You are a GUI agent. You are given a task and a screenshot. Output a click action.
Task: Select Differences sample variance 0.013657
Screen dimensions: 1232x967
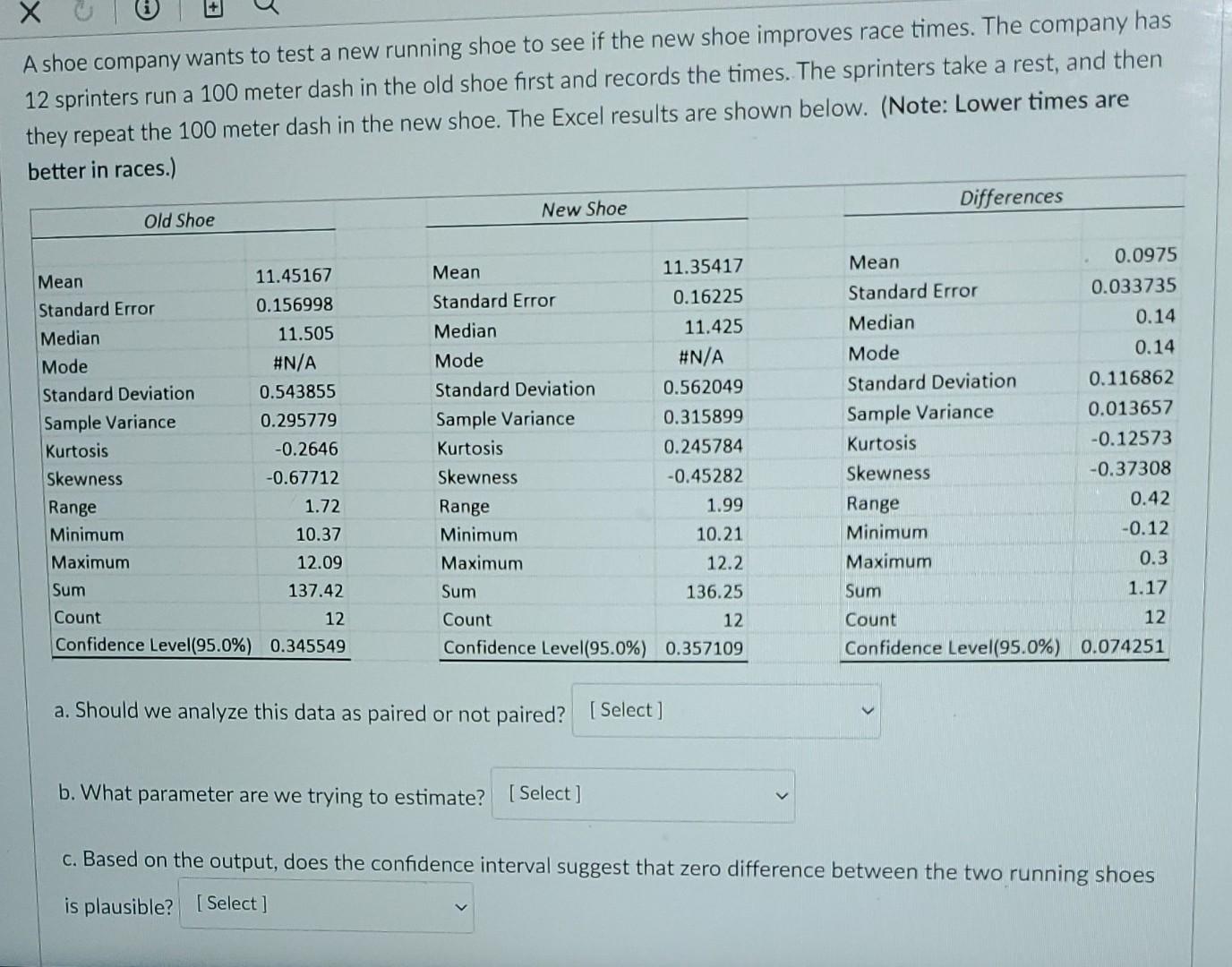[x=1130, y=408]
